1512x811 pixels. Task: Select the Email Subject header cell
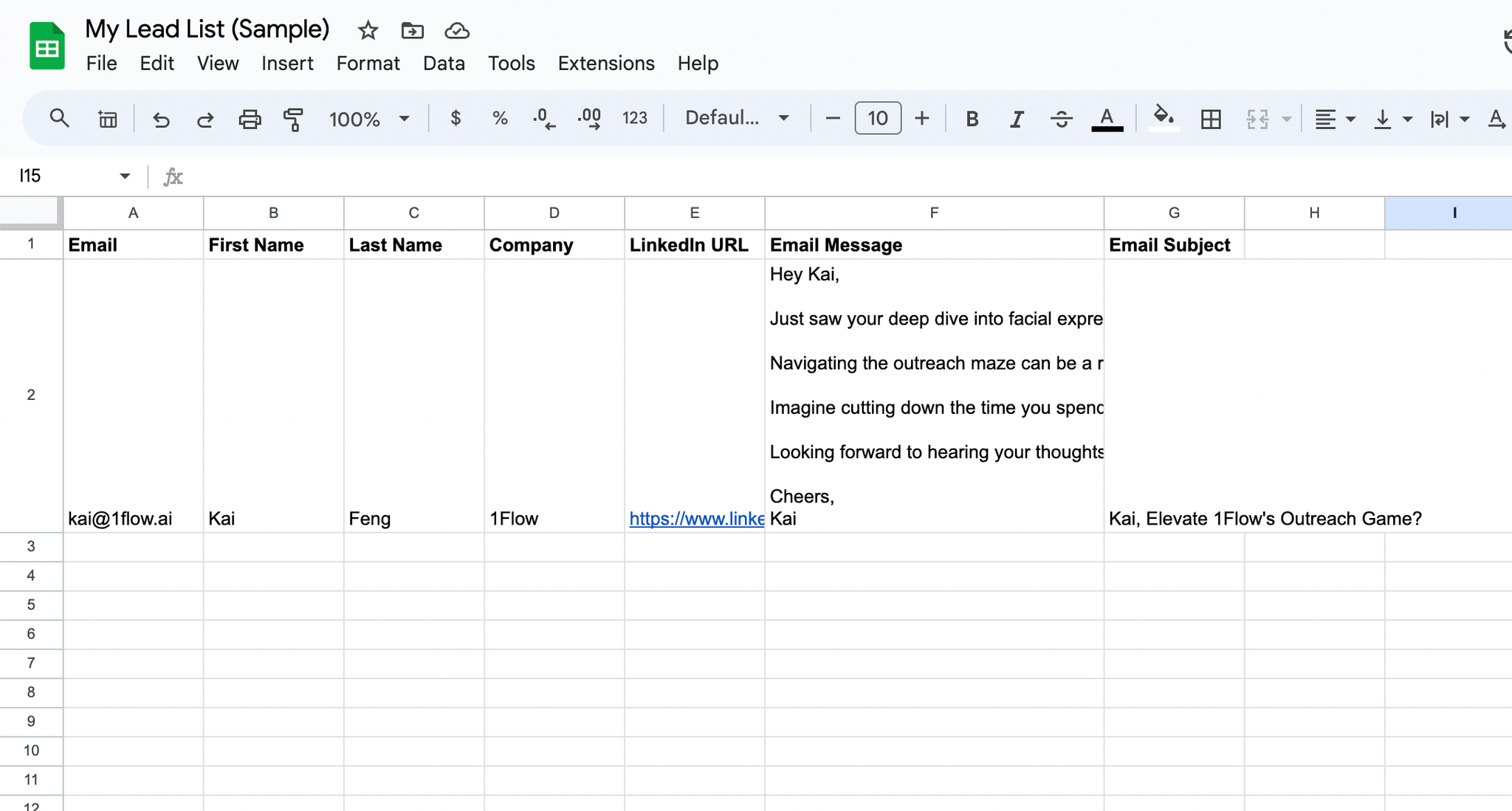coord(1174,245)
